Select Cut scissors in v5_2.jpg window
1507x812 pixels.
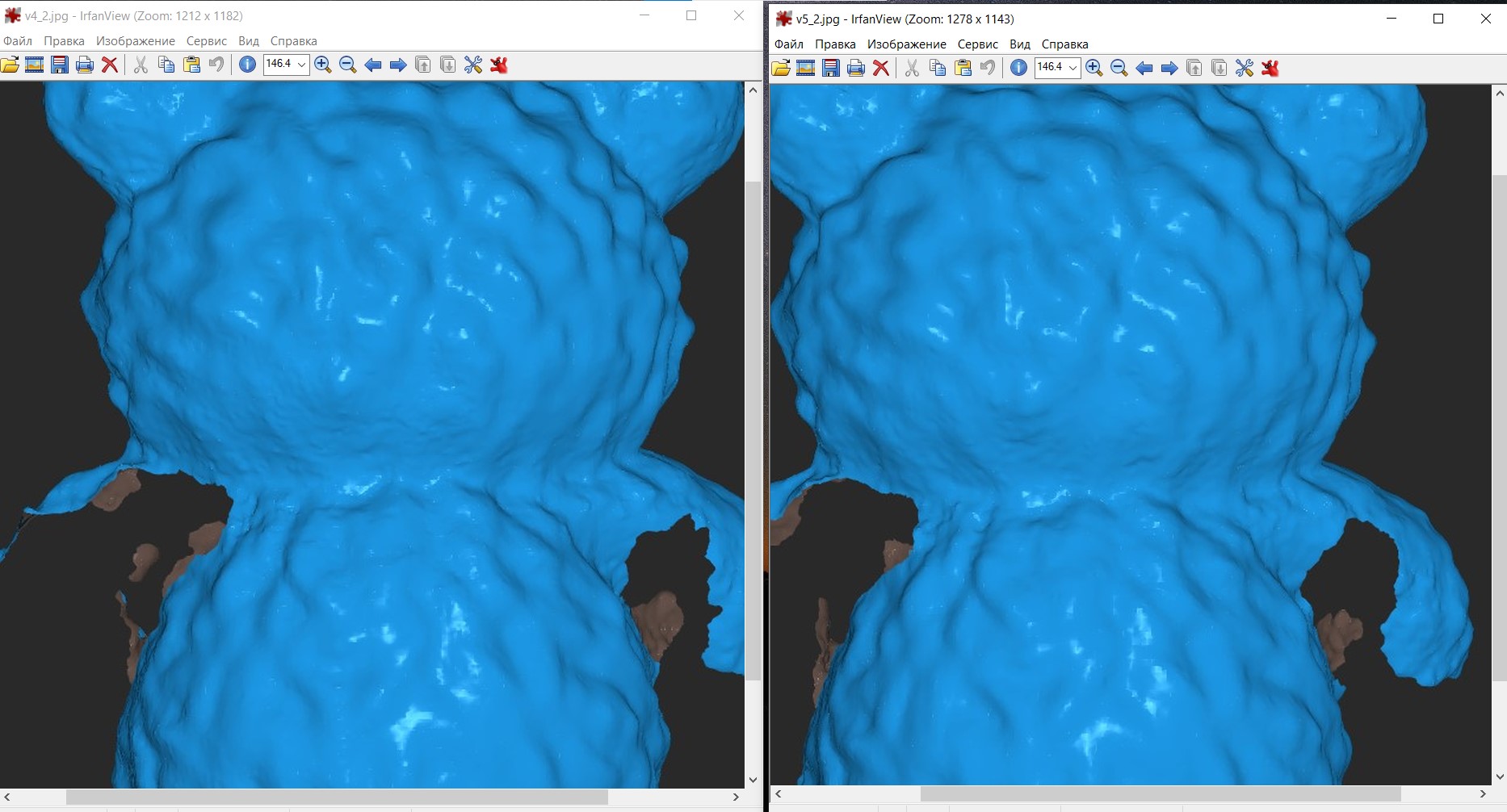tap(912, 68)
